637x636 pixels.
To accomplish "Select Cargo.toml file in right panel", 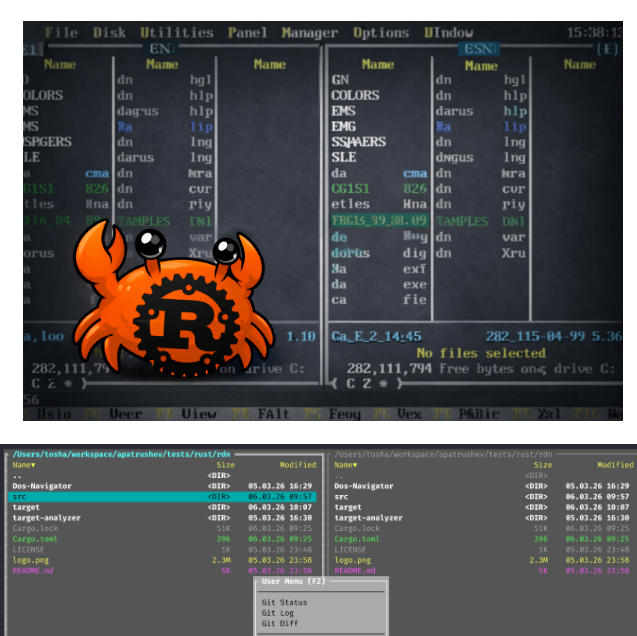I will pos(482,539).
